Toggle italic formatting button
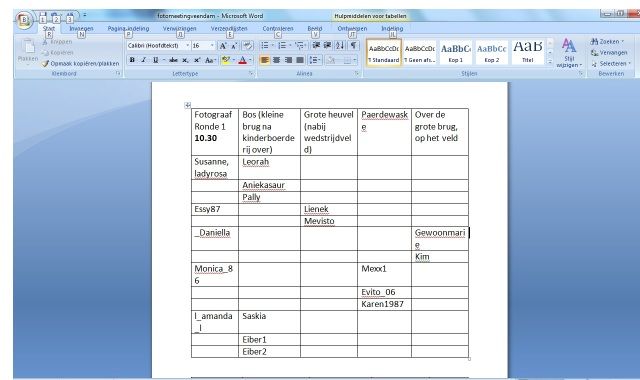This screenshot has height=380, width=640. pyautogui.click(x=144, y=60)
